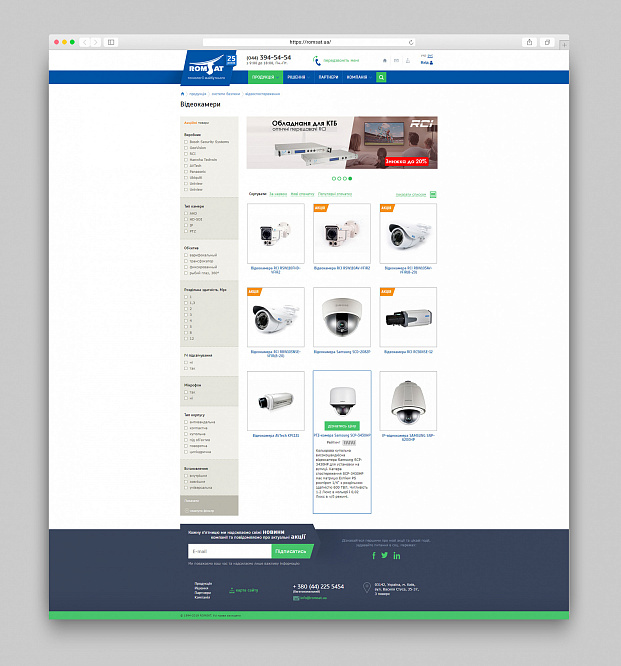
Task: Expand the Рішення menu dropdown
Action: tap(298, 77)
